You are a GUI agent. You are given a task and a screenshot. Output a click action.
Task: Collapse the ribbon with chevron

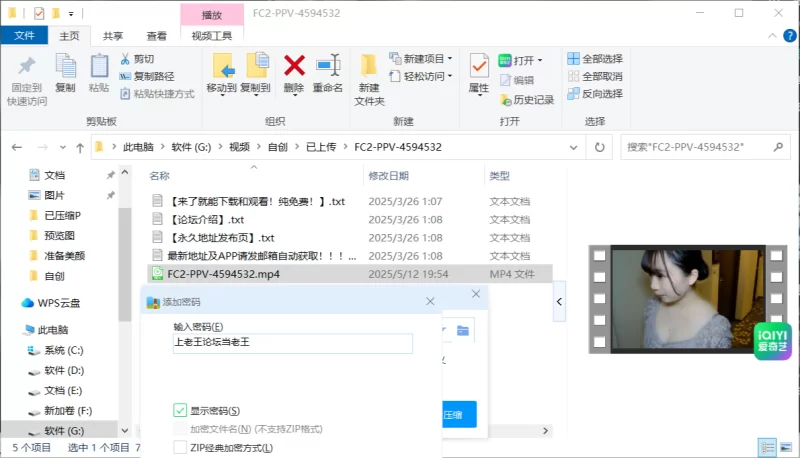coord(772,36)
